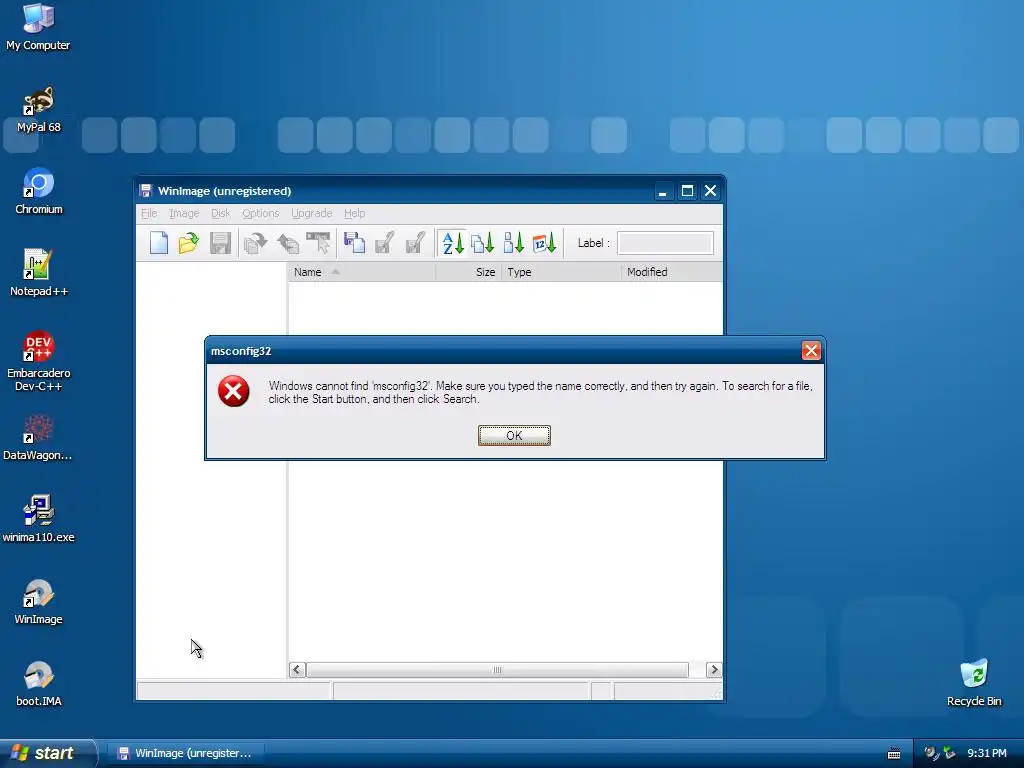Click the sort by type icon
This screenshot has width=1024, height=768.
click(483, 243)
